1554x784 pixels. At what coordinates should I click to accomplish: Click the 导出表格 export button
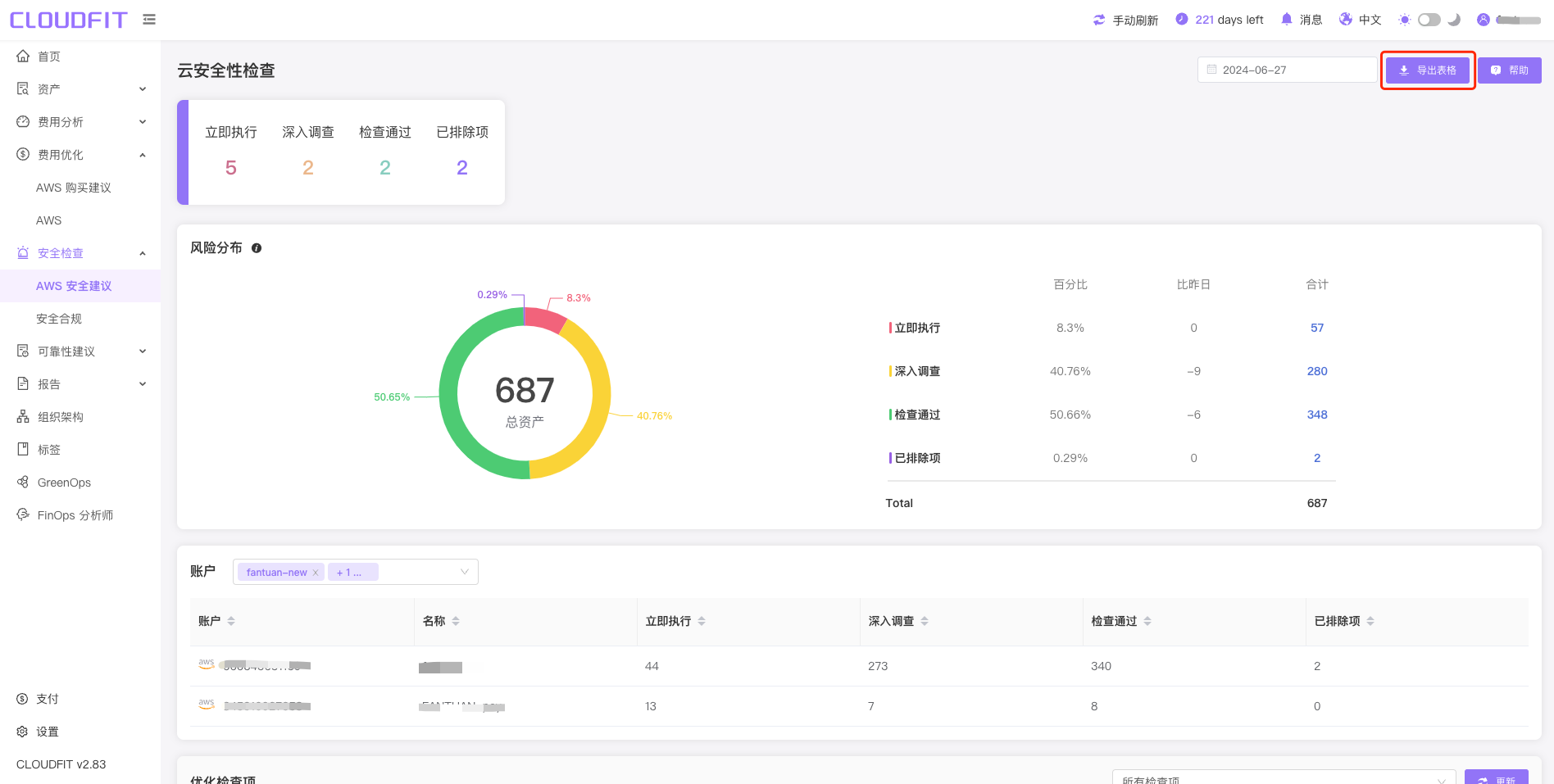click(x=1428, y=70)
